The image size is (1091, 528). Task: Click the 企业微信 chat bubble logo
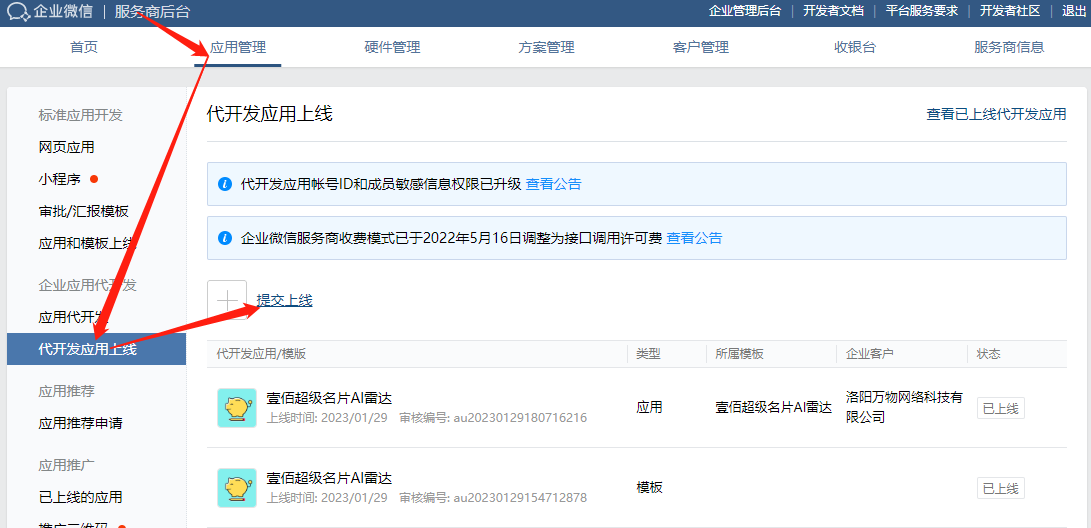18,12
